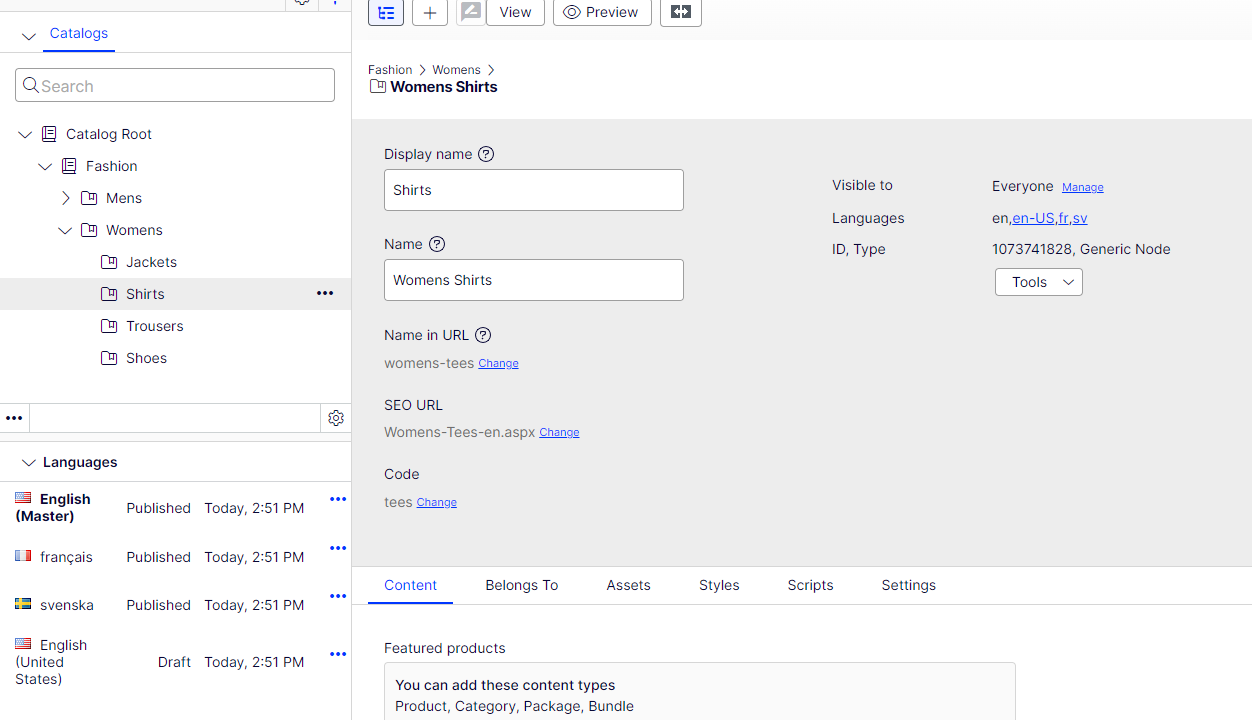Screen dimensions: 1252x720
Task: Open options menu for Shirts node
Action: (x=325, y=294)
